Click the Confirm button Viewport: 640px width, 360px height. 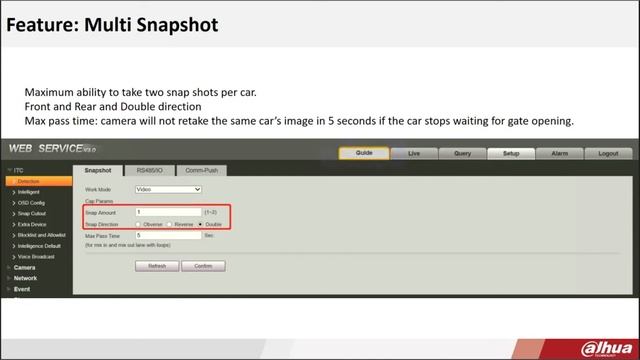203,266
